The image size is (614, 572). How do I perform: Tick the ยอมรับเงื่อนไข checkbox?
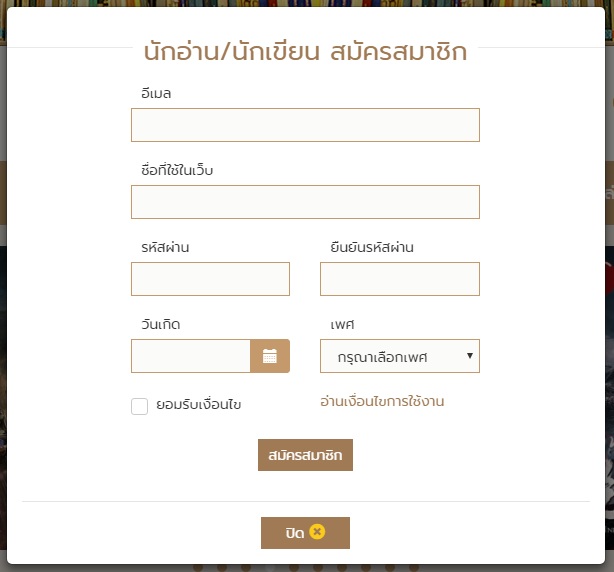[140, 406]
